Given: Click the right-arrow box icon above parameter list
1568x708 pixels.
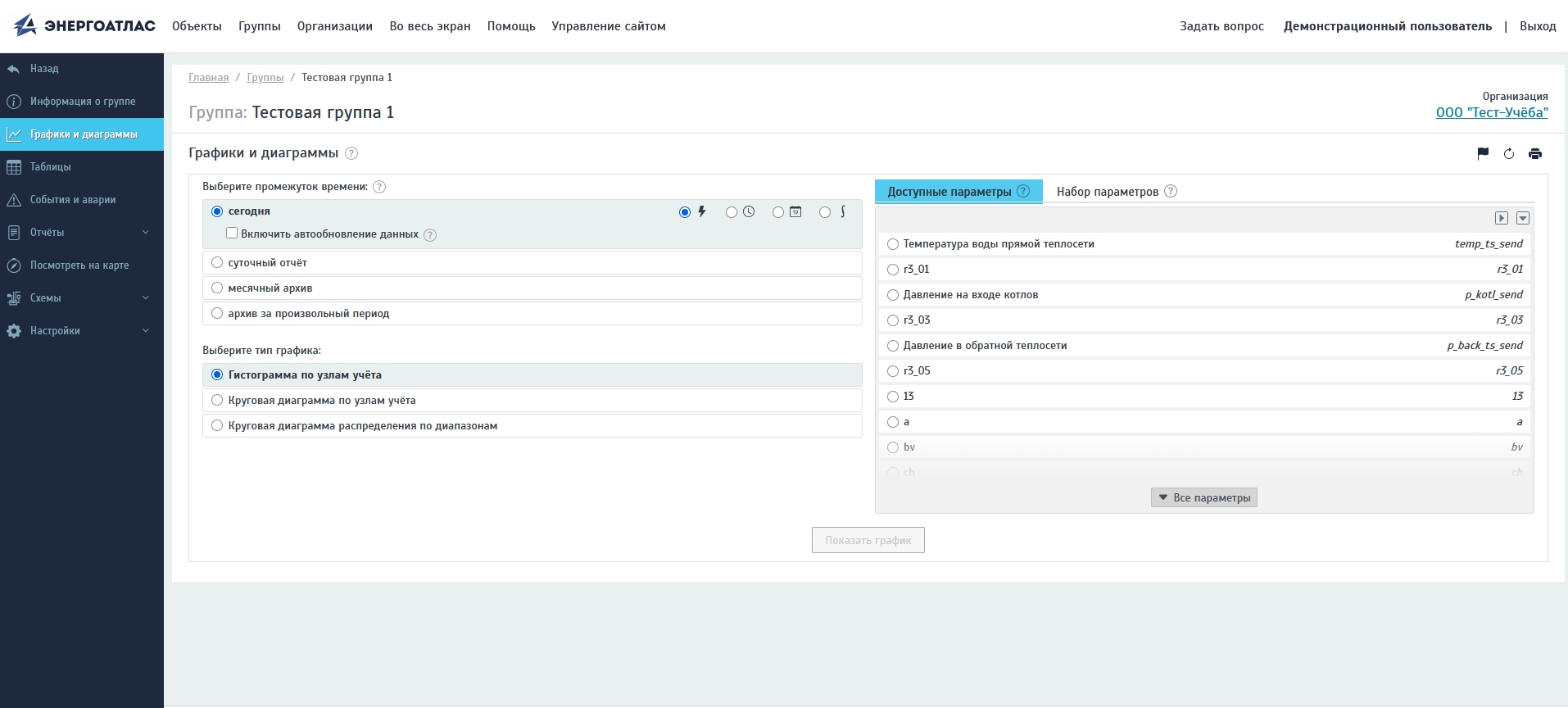Looking at the screenshot, I should coord(1502,218).
